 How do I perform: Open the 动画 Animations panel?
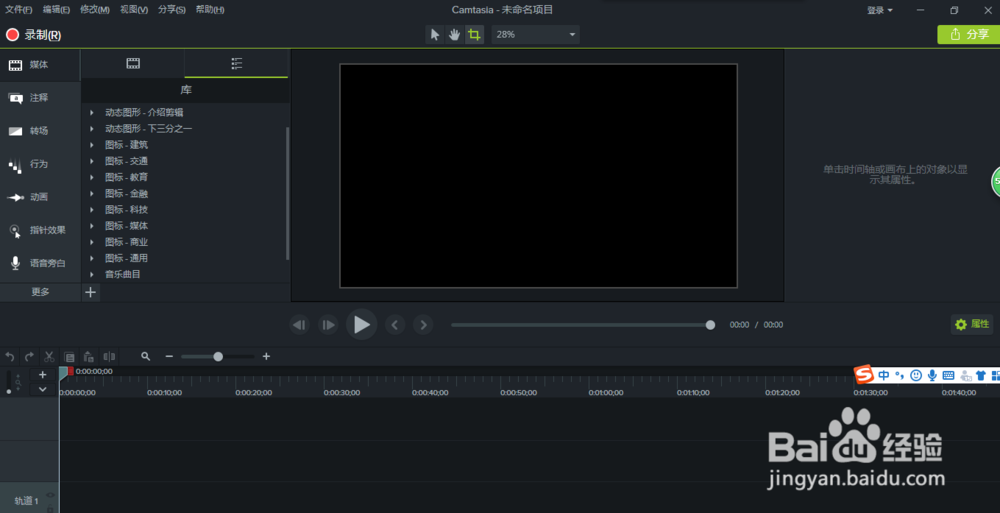point(40,197)
